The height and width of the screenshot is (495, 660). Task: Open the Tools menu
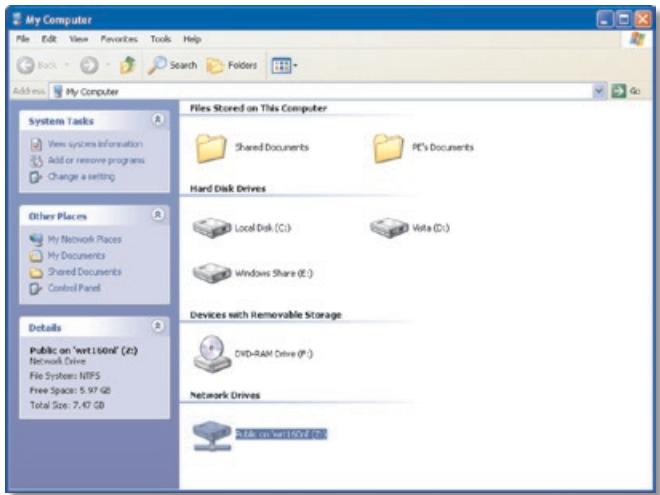[x=161, y=39]
